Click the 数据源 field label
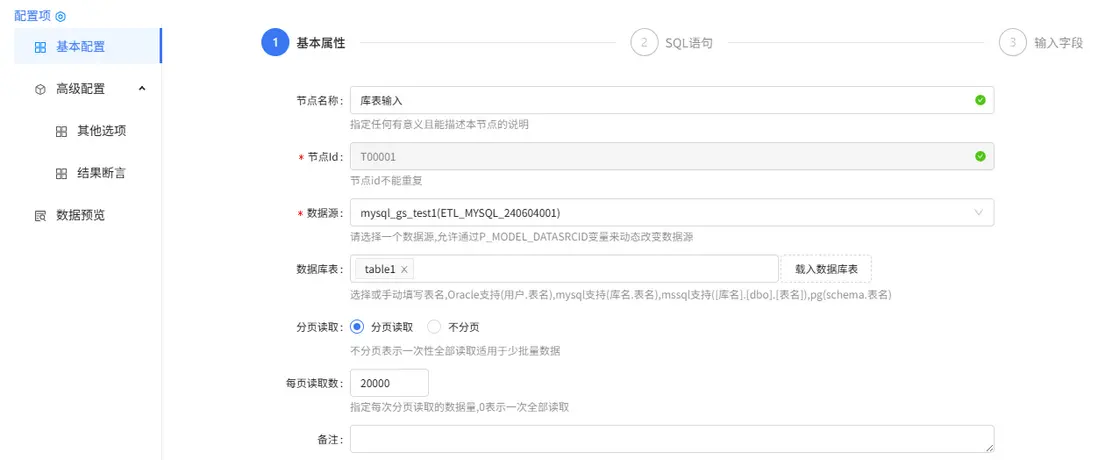This screenshot has height=460, width=1098. click(326, 212)
